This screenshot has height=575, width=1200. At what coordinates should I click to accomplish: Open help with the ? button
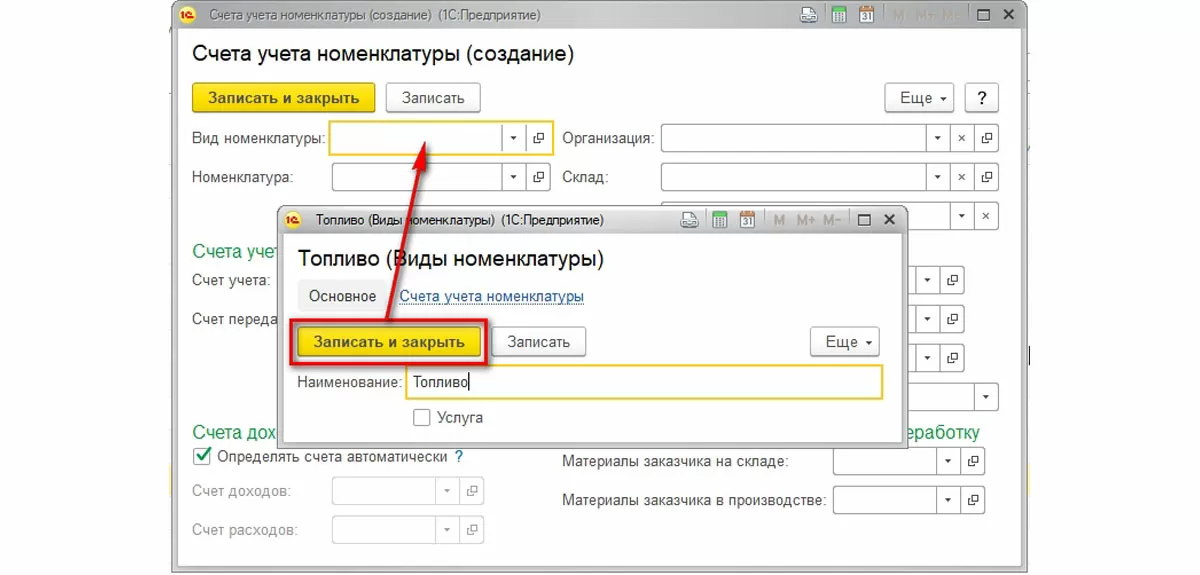pyautogui.click(x=982, y=98)
